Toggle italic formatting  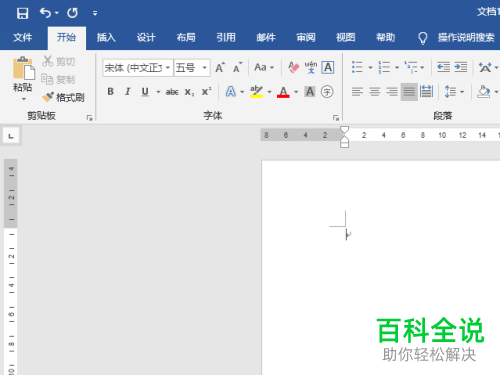pyautogui.click(x=128, y=91)
